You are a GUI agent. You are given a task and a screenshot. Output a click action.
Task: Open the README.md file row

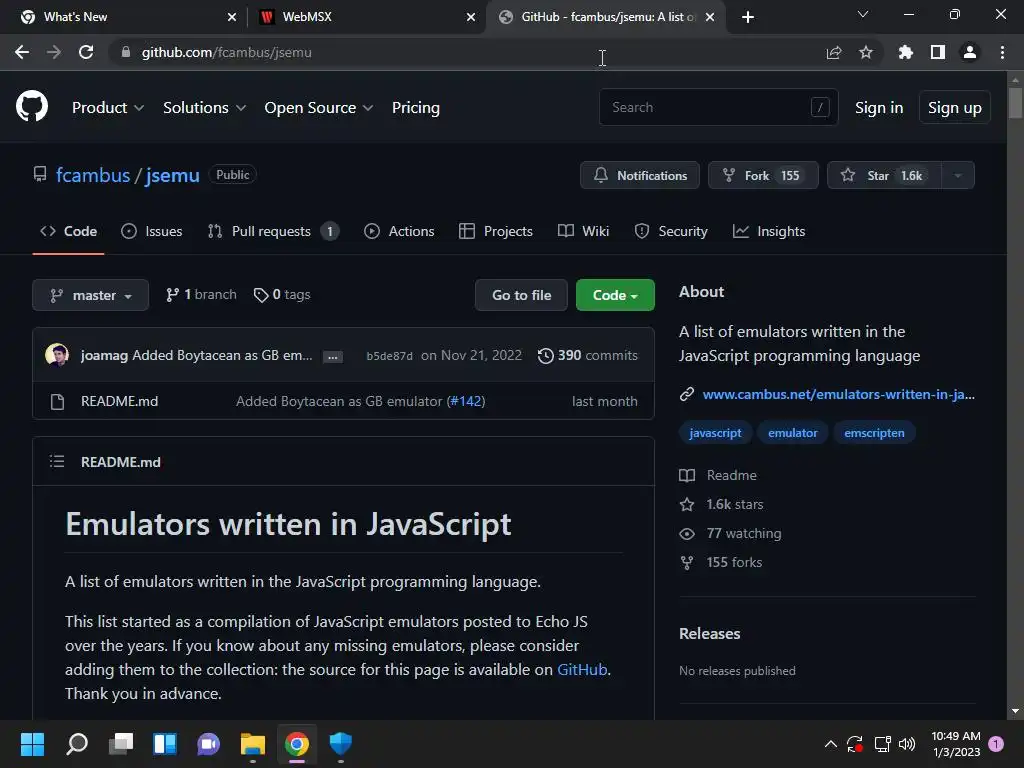(344, 401)
